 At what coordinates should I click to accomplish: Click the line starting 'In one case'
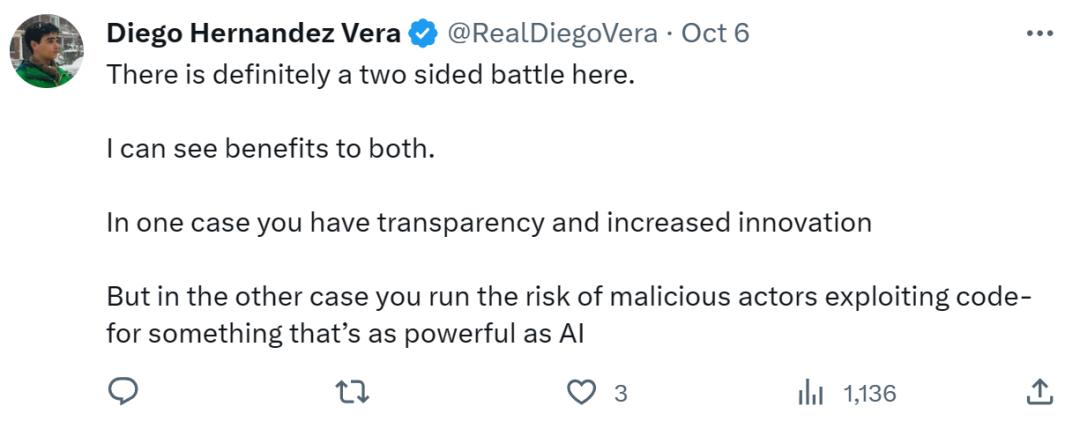point(489,222)
